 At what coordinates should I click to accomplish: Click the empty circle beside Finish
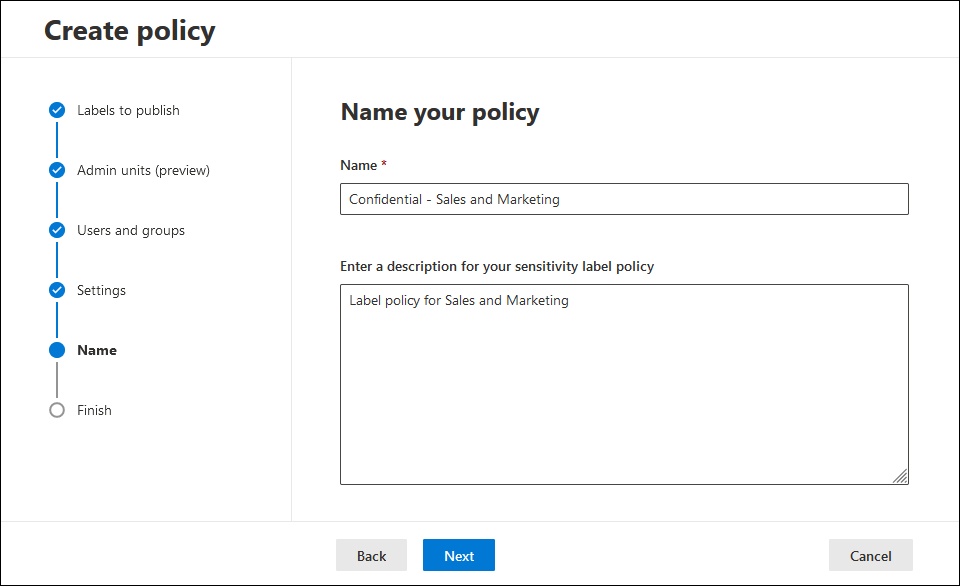click(57, 410)
